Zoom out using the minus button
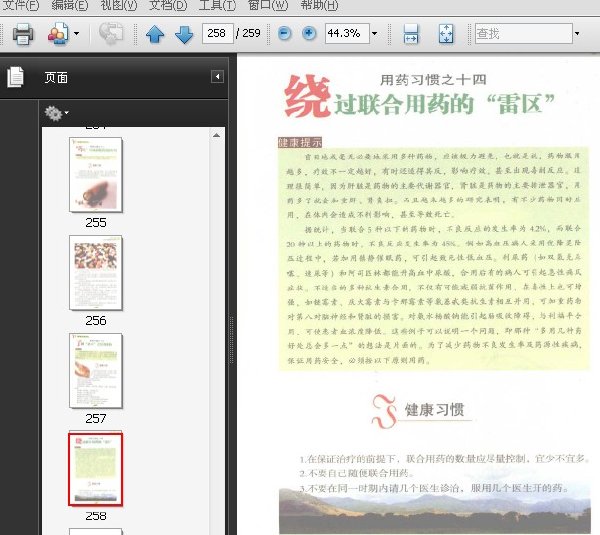This screenshot has width=600, height=535. tap(284, 33)
